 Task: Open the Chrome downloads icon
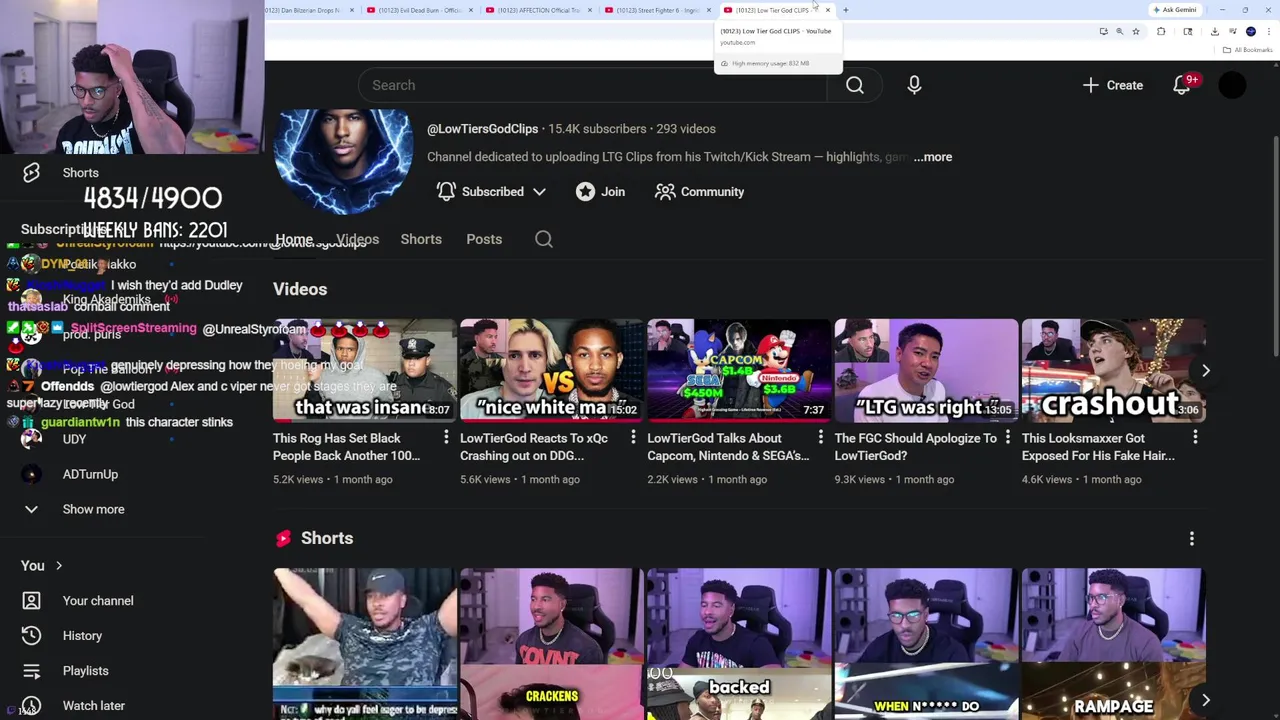[1214, 31]
